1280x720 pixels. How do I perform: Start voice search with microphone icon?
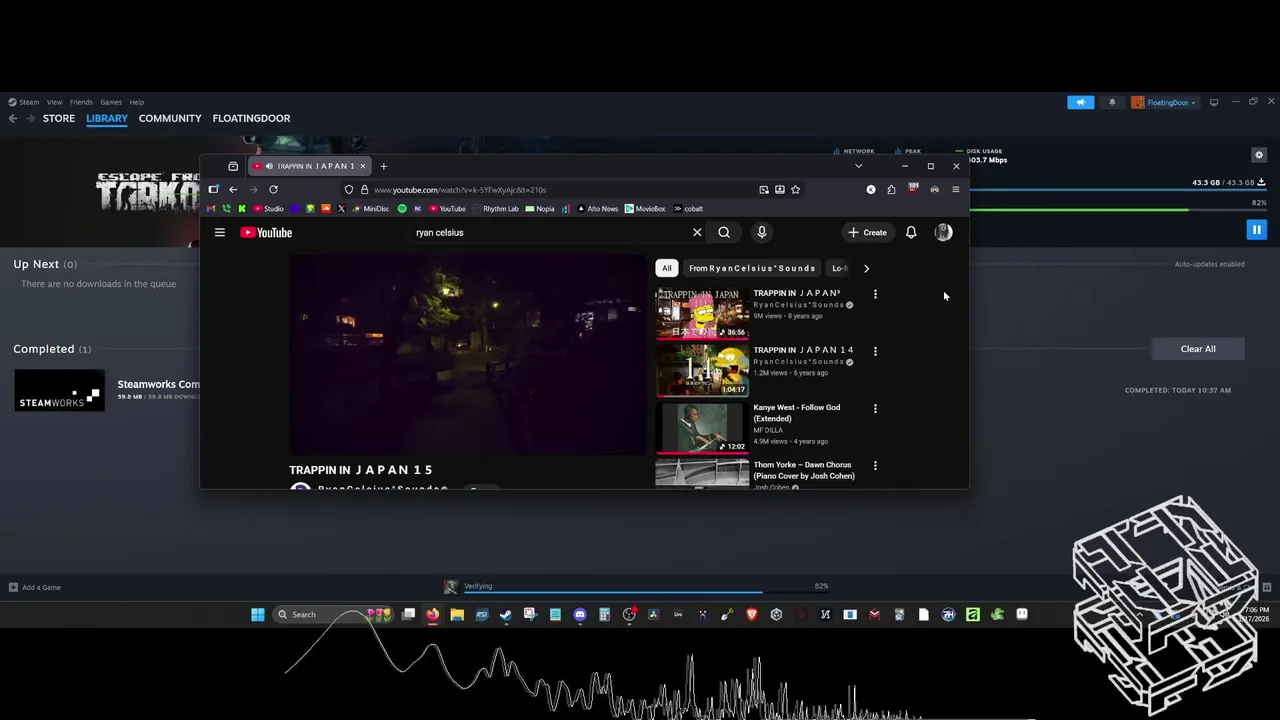pyautogui.click(x=762, y=232)
